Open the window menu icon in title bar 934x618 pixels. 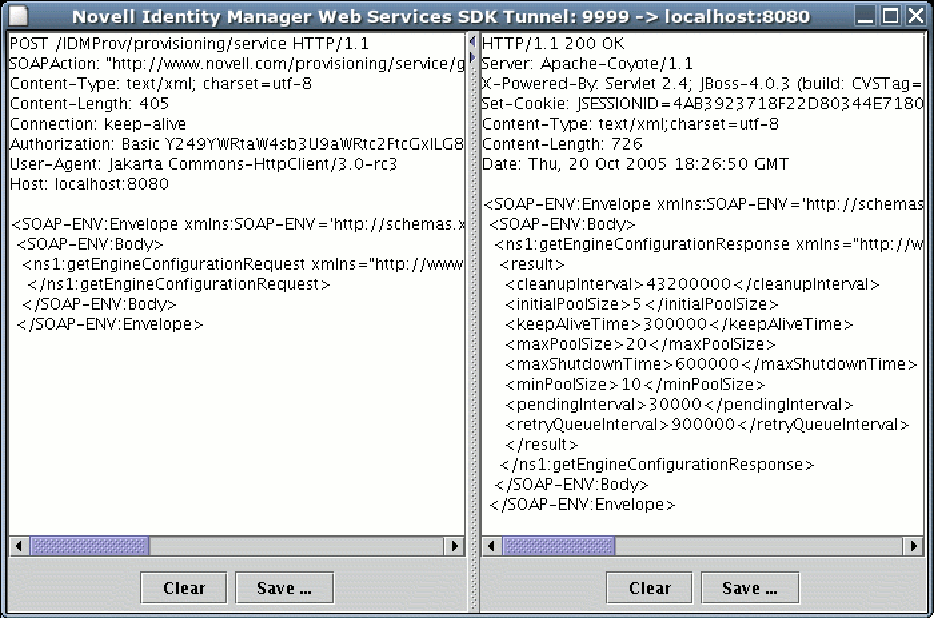click(x=18, y=15)
